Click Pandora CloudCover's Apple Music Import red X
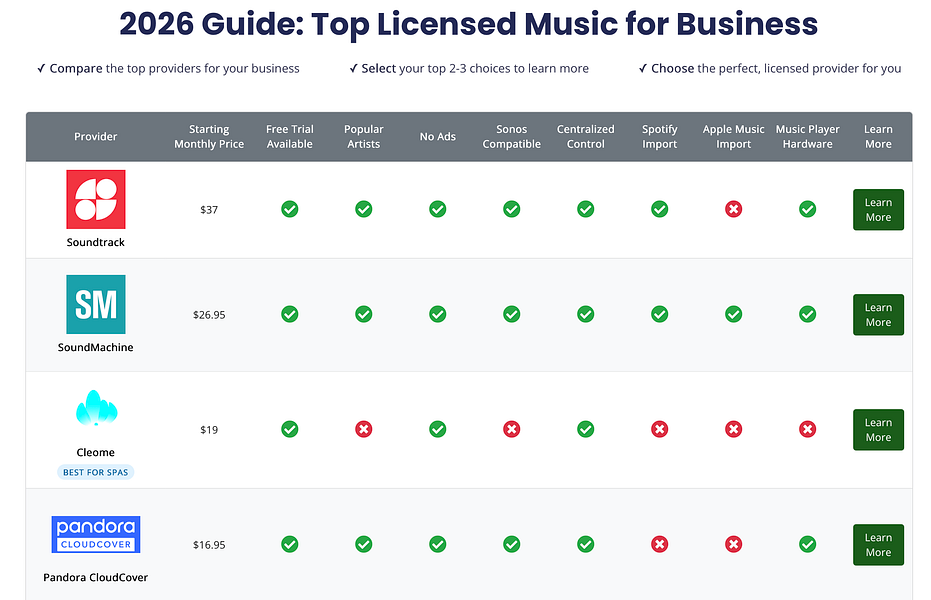931x600 pixels. coord(733,544)
